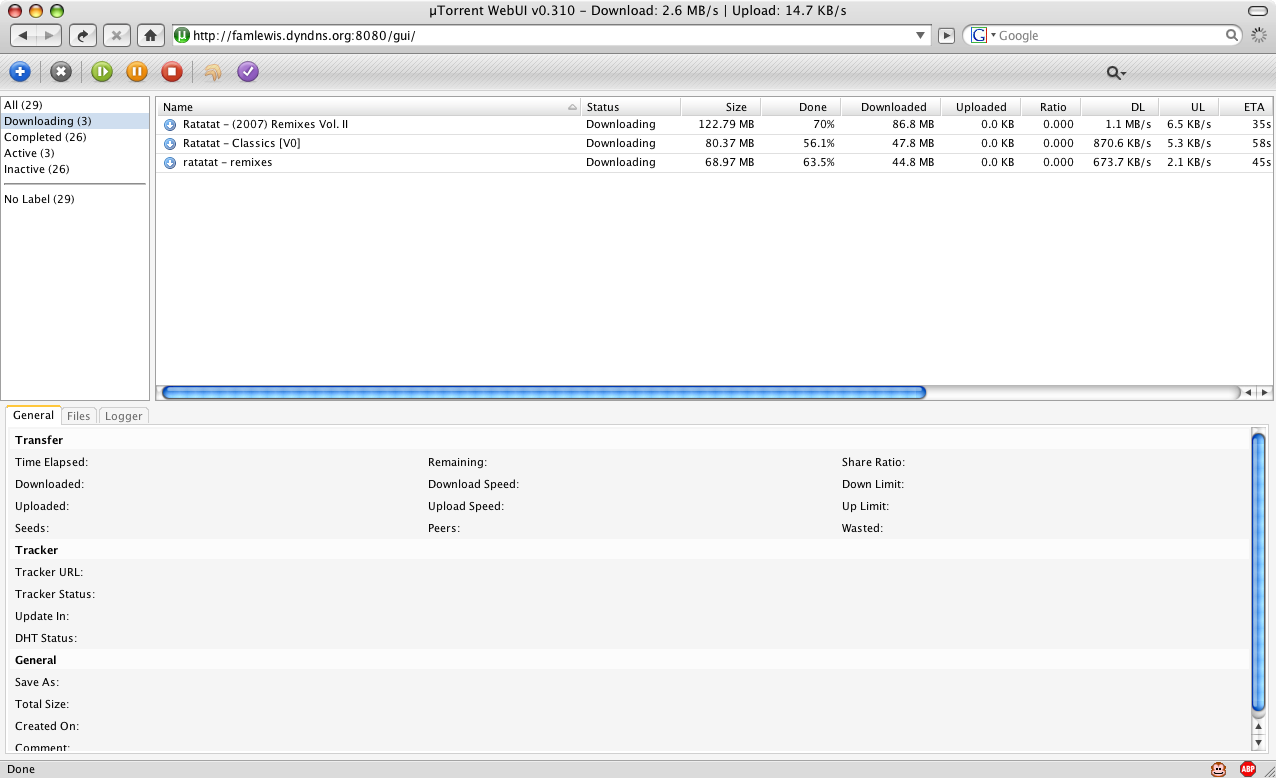Image resolution: width=1276 pixels, height=778 pixels.
Task: Click the details pane scroll-down arrow
Action: 1258,743
